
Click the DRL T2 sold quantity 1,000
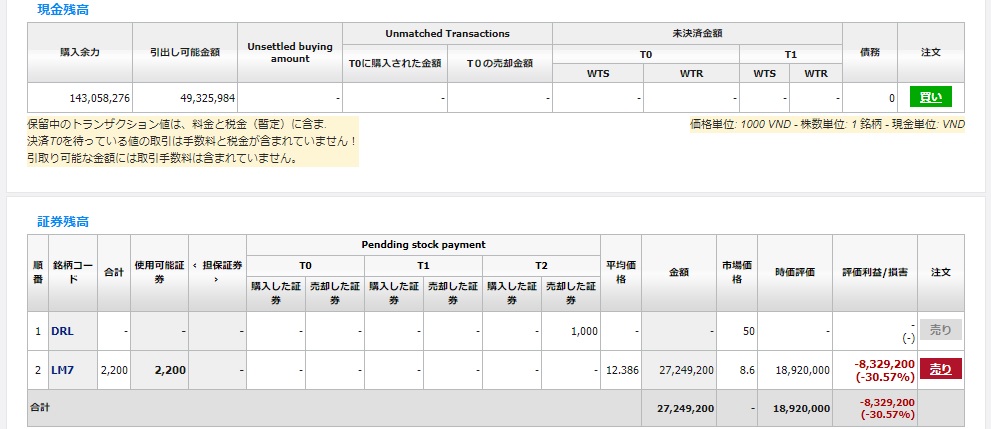click(570, 331)
